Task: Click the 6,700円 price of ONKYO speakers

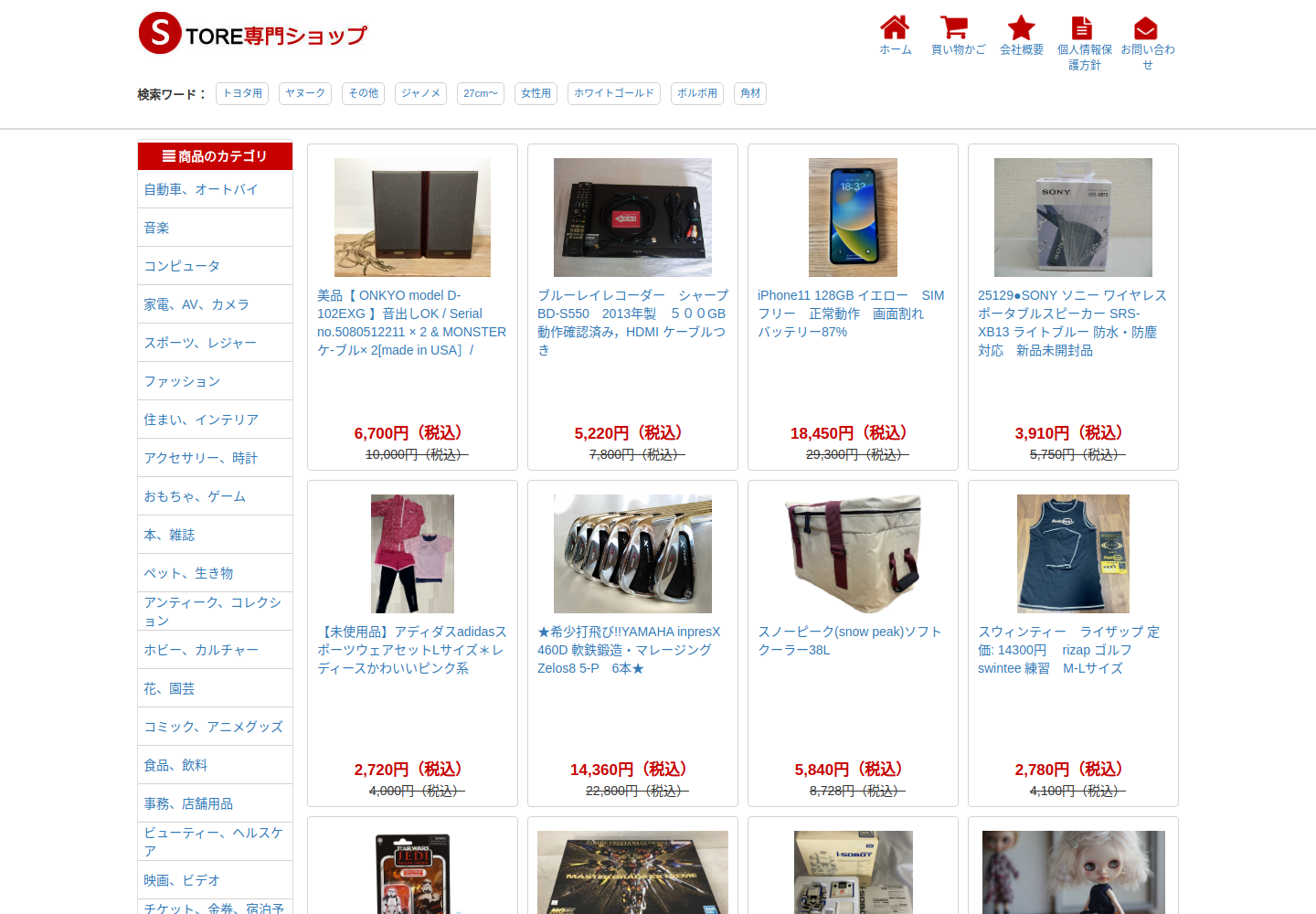Action: coord(412,433)
